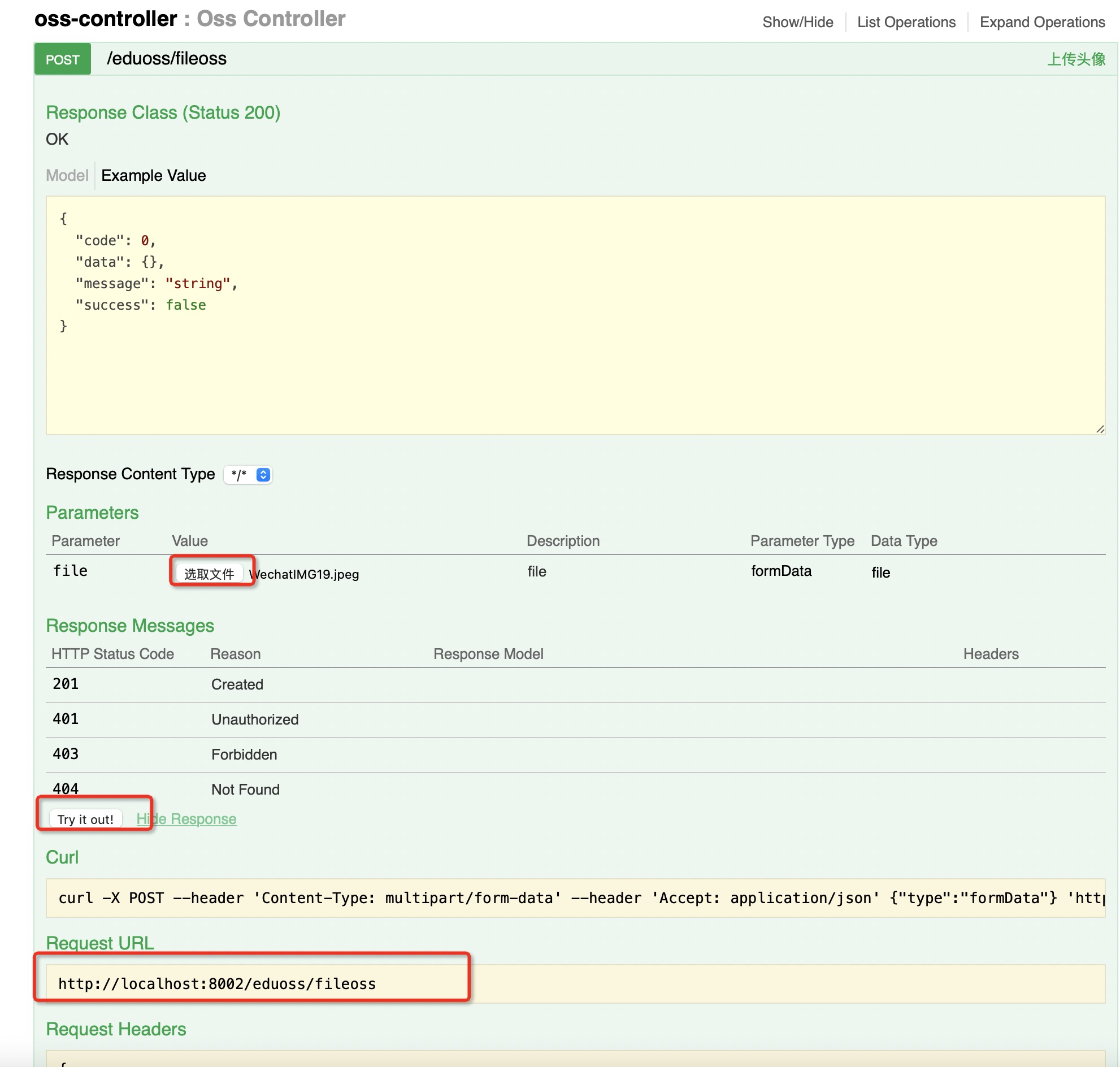Open the /eduoss/fileoss endpoint path
This screenshot has height=1067, width=1120.
[166, 59]
